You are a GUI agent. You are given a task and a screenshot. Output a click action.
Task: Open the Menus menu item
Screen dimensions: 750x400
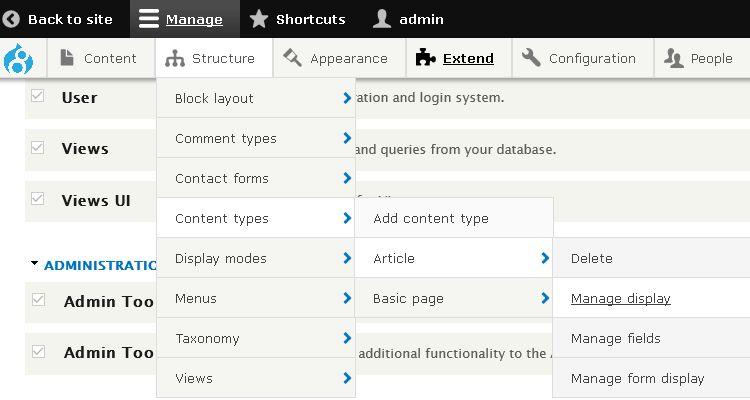pos(256,298)
